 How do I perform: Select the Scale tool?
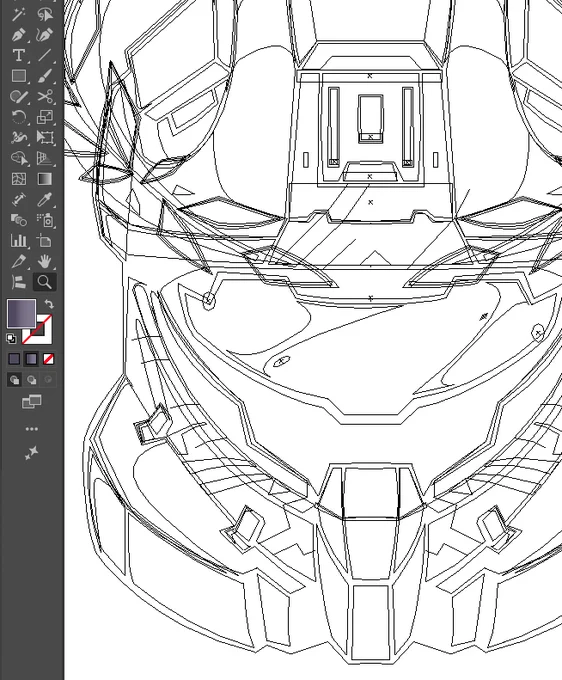coord(45,117)
